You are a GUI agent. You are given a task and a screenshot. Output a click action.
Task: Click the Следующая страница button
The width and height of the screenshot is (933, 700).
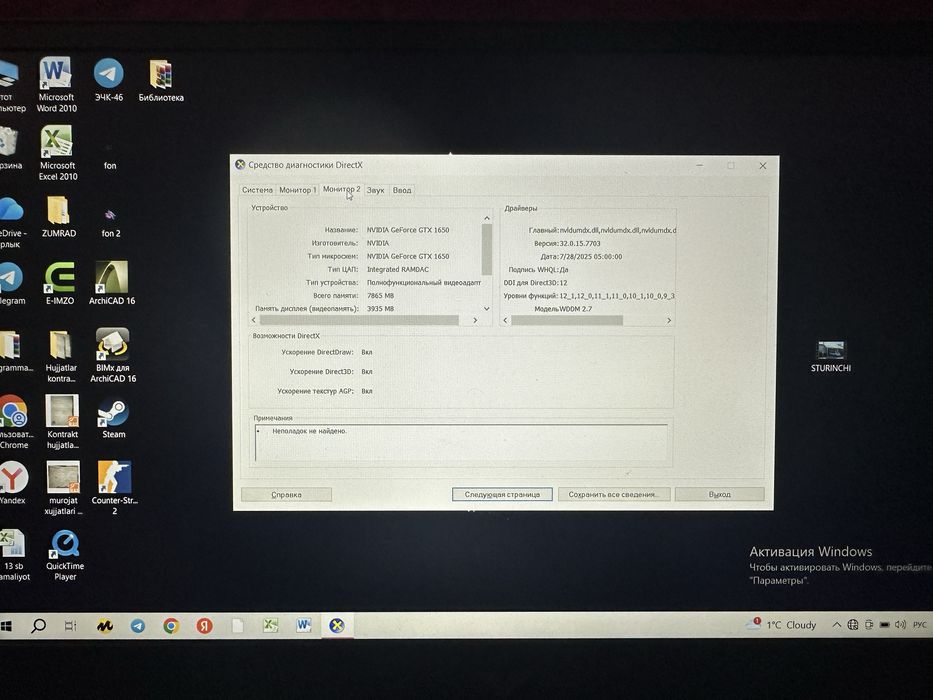click(502, 495)
